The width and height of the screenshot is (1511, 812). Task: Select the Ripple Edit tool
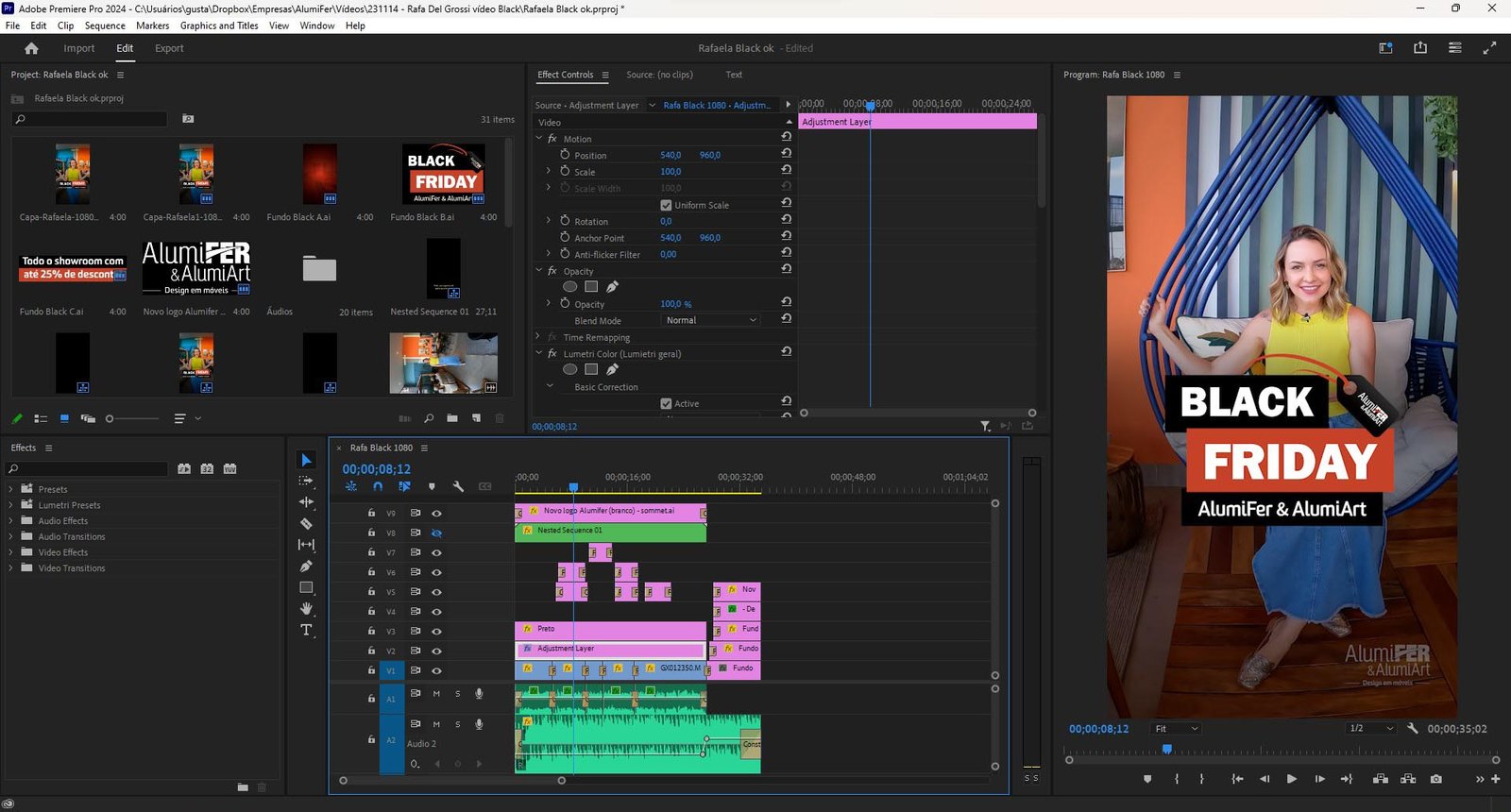[x=306, y=502]
